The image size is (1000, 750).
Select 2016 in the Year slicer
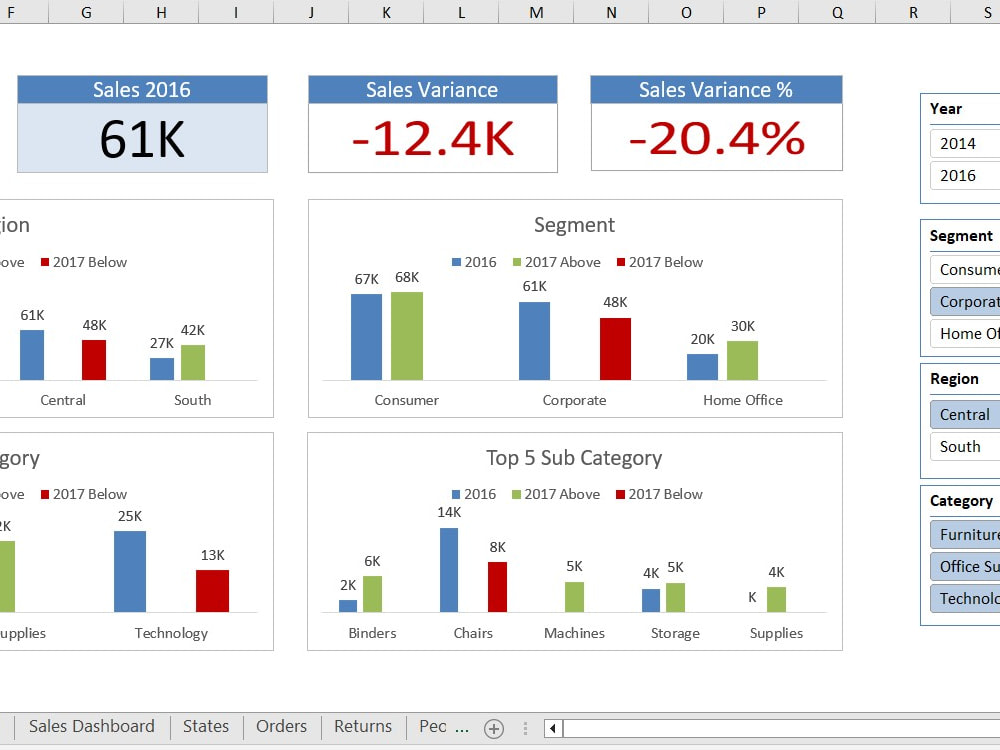965,175
